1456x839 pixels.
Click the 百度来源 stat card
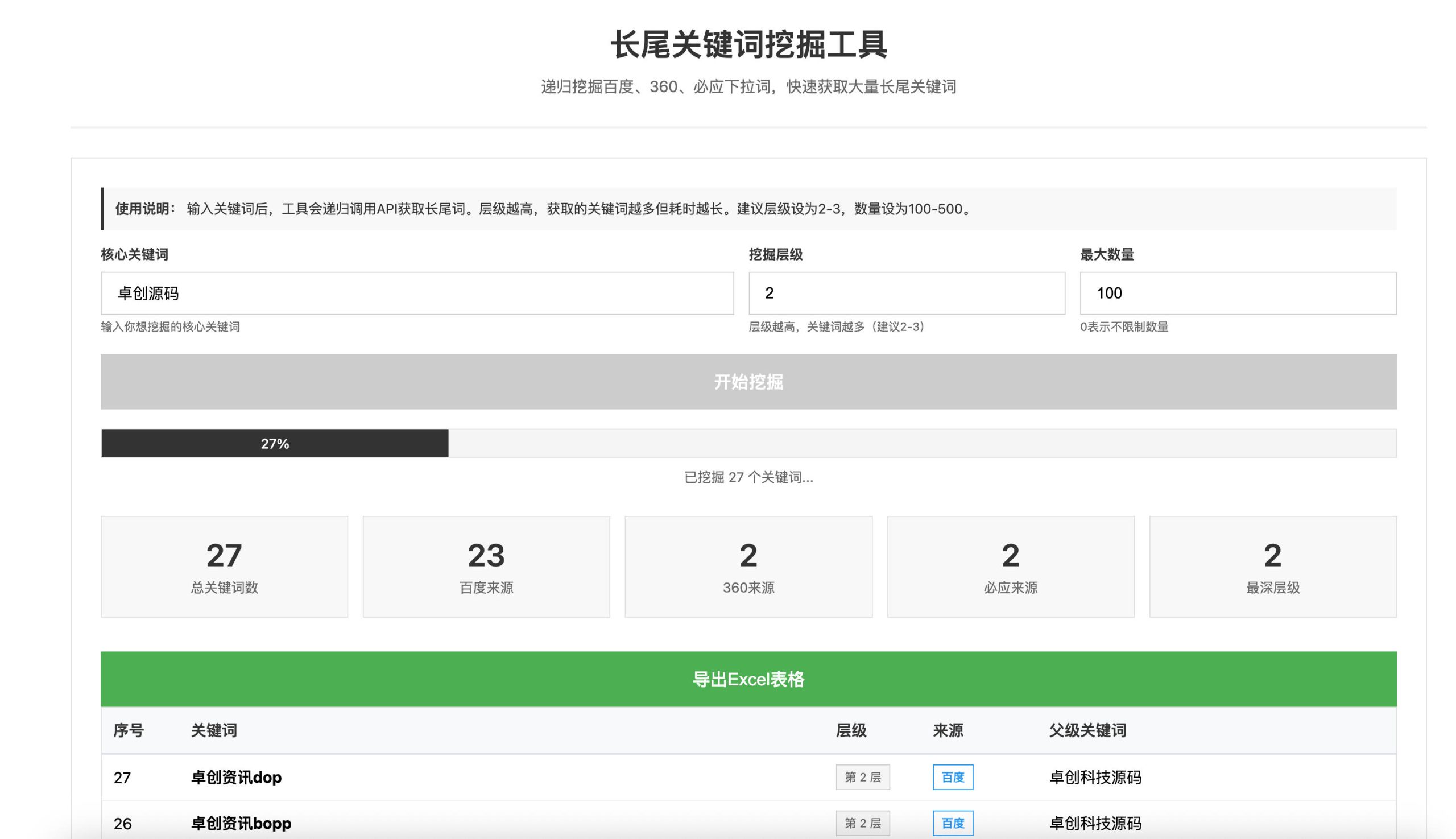486,567
